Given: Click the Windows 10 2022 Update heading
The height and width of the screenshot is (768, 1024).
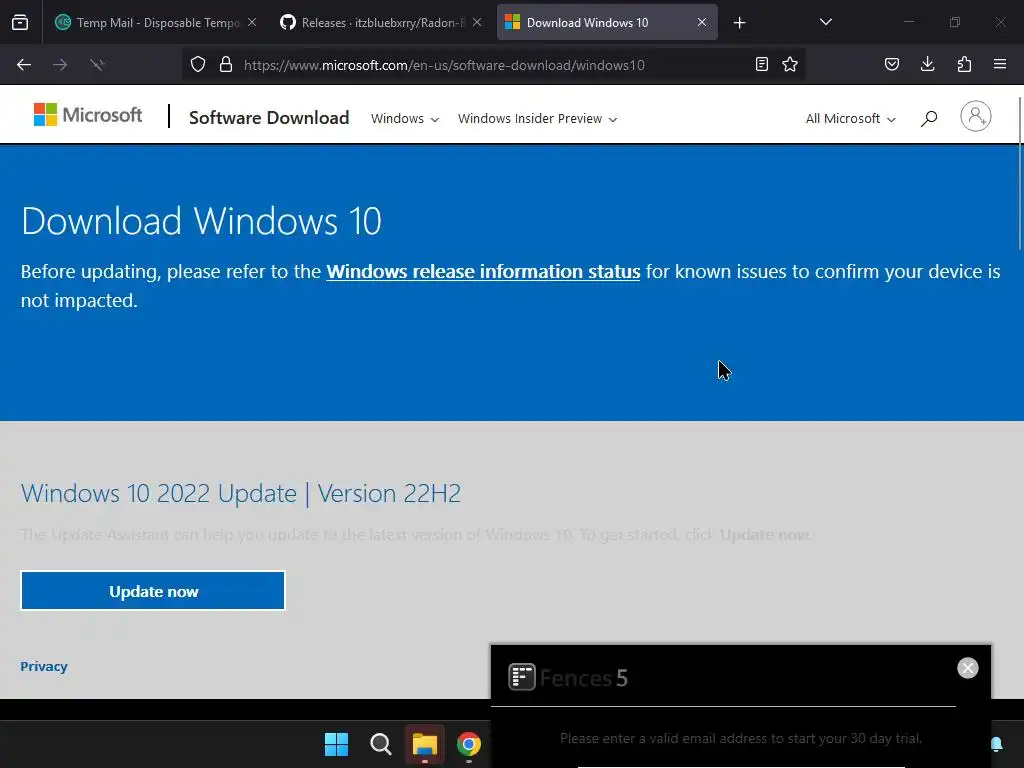Looking at the screenshot, I should pos(241,494).
